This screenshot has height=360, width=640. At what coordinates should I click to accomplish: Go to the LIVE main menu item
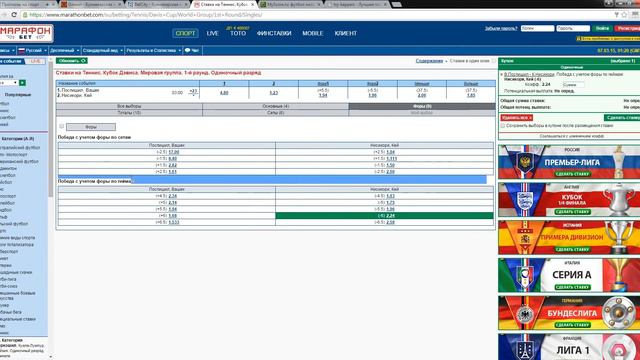coord(213,33)
